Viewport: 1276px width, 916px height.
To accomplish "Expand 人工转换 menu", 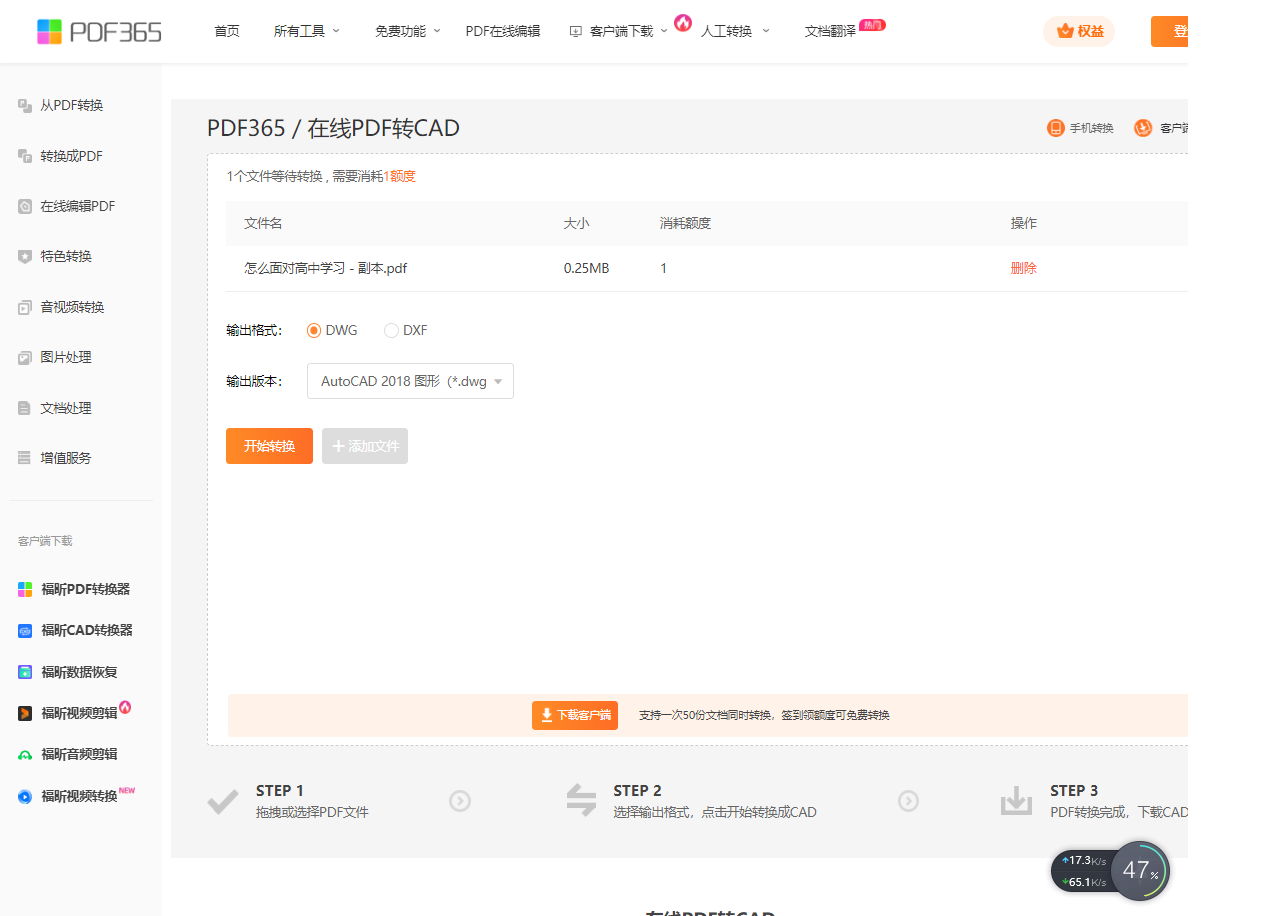I will pos(735,31).
